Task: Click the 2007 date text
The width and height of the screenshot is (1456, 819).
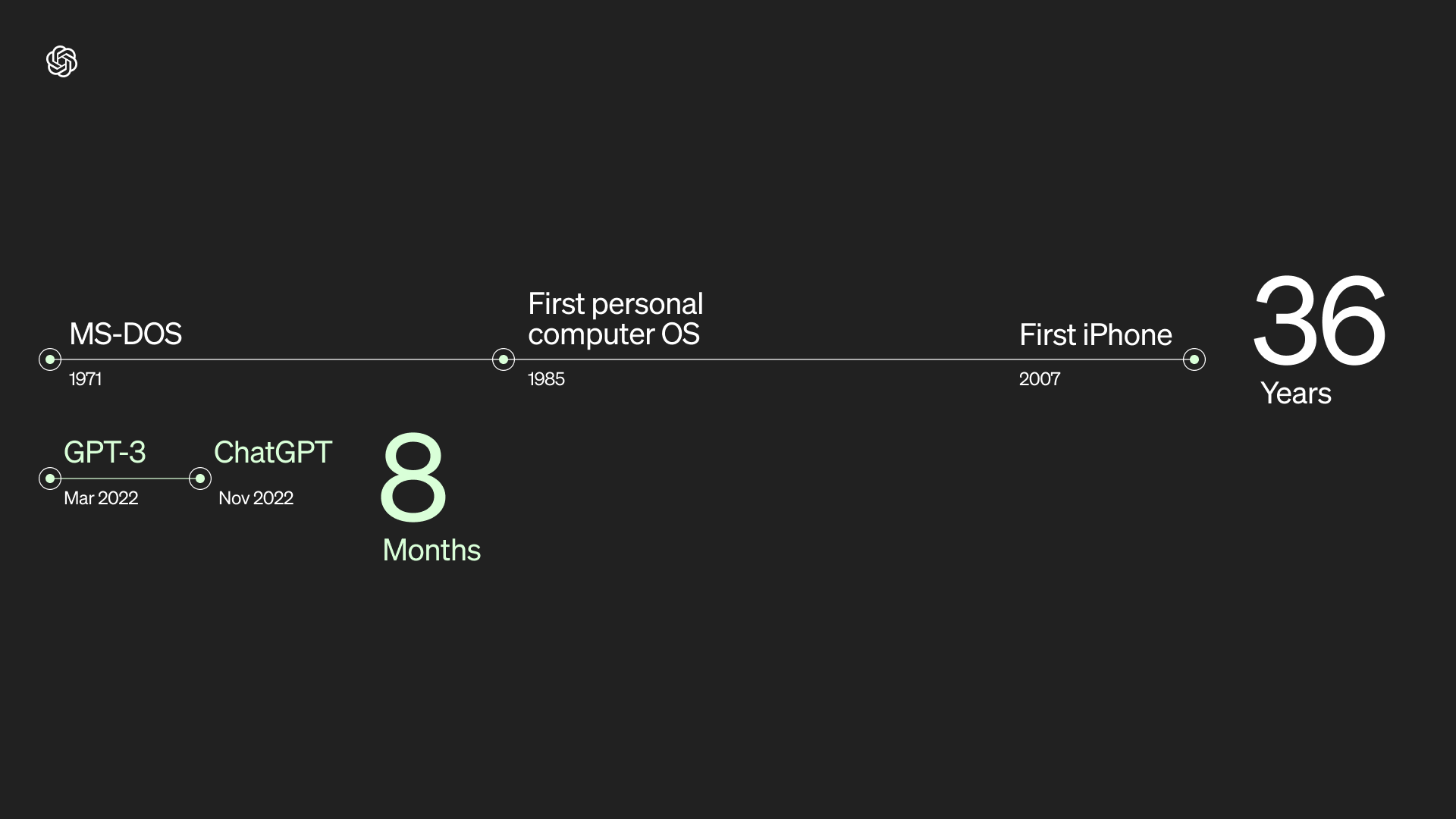Action: 1040,379
